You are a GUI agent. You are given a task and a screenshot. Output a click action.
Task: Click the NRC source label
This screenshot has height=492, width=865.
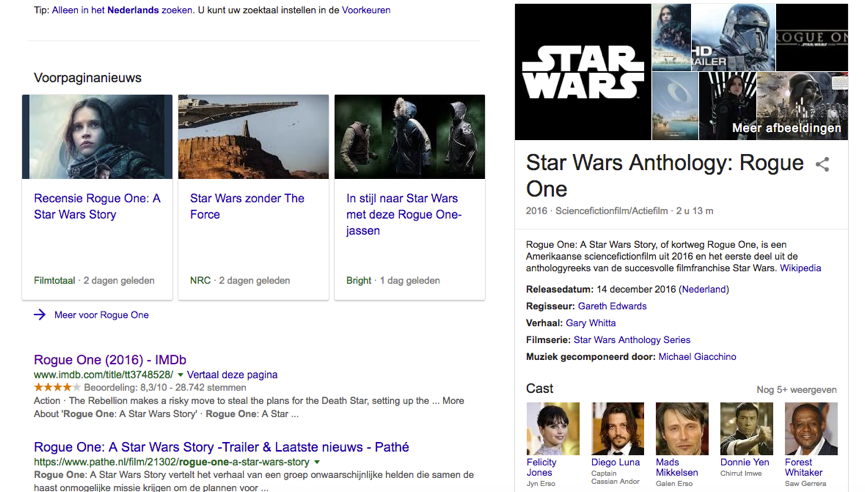[200, 280]
